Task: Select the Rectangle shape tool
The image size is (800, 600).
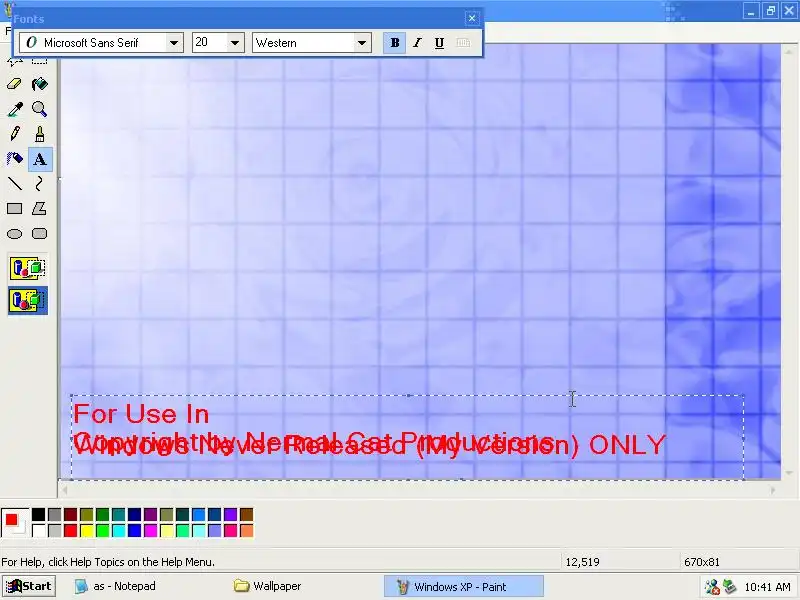Action: 14,208
